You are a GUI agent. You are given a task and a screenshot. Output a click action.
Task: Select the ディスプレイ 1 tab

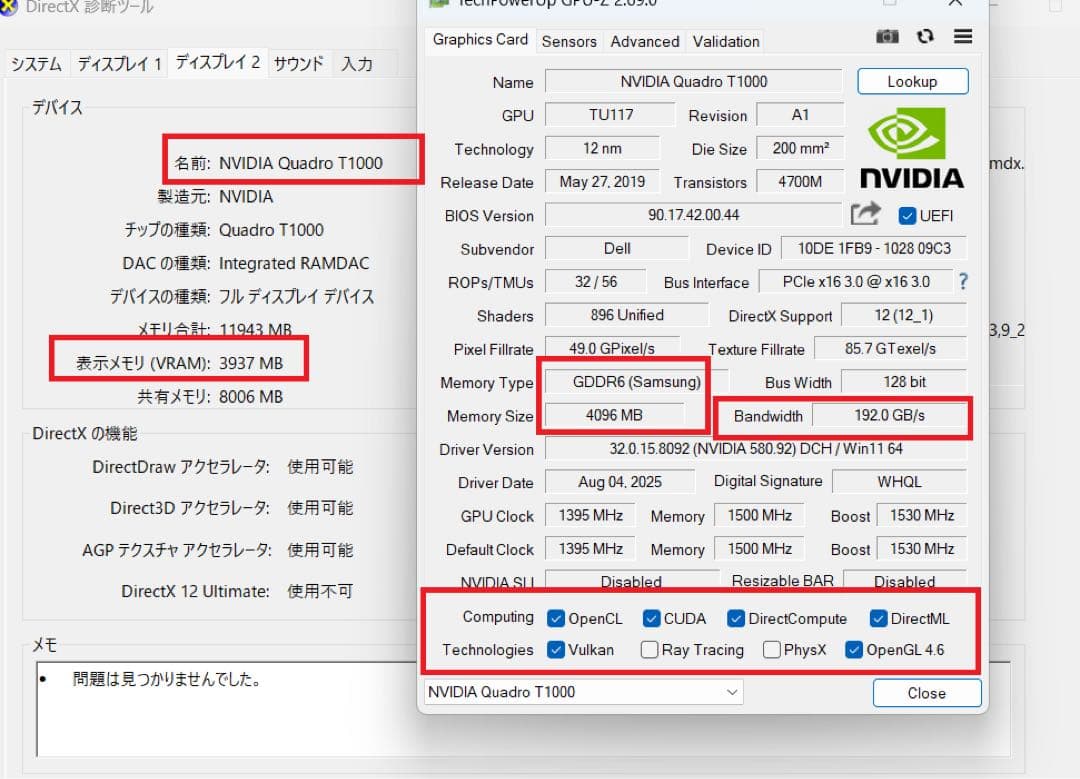coord(119,64)
